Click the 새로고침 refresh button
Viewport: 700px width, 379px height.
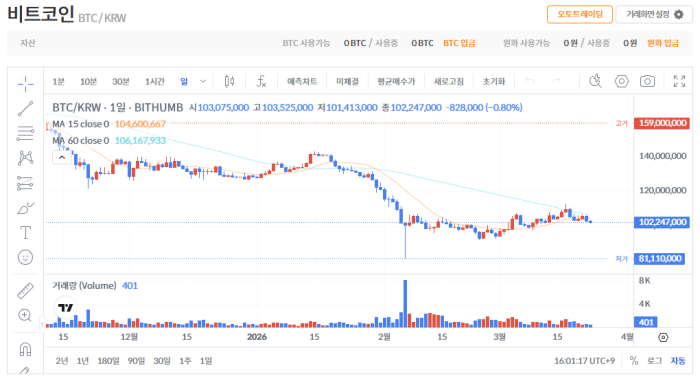click(449, 82)
